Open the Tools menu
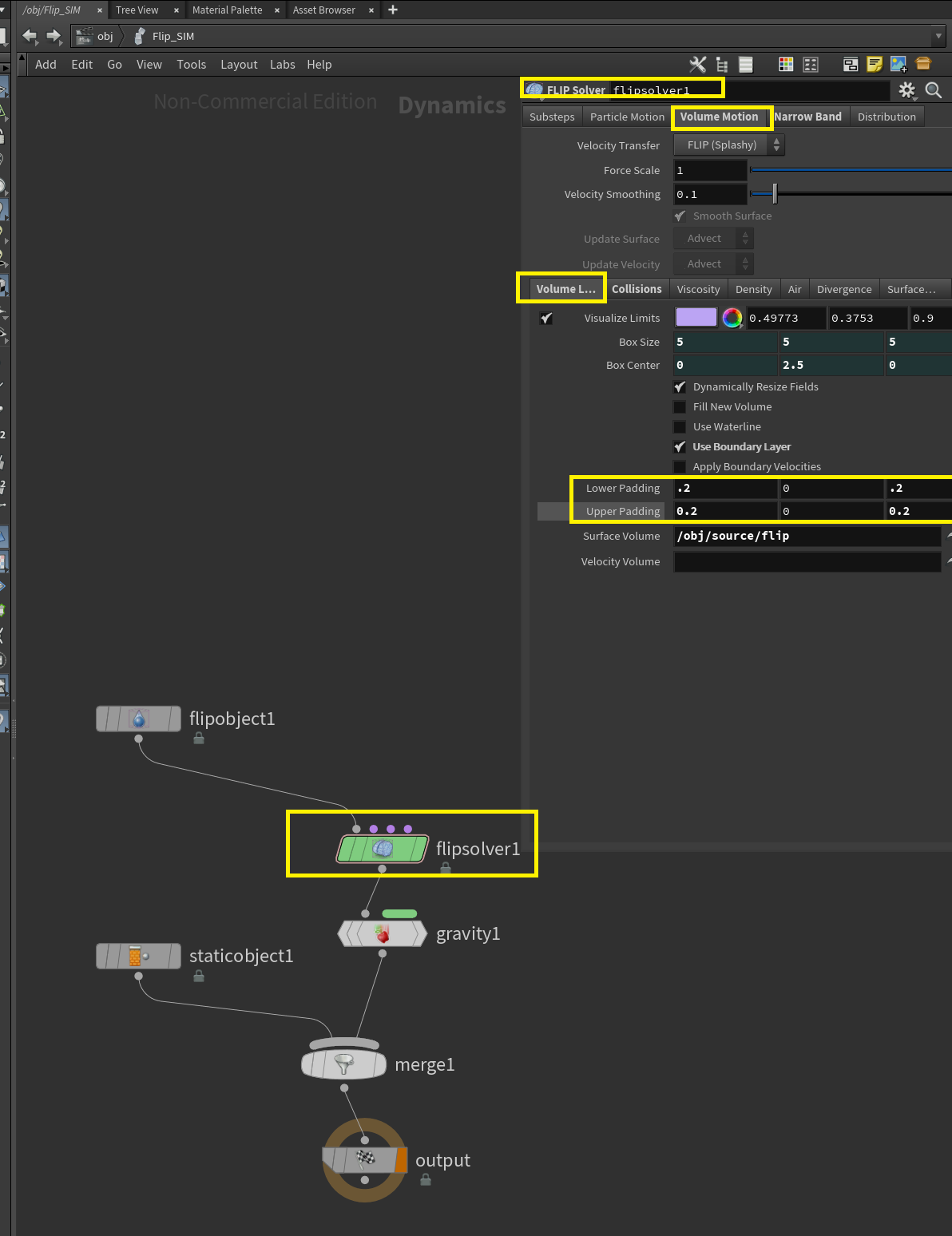The image size is (952, 1236). point(192,65)
